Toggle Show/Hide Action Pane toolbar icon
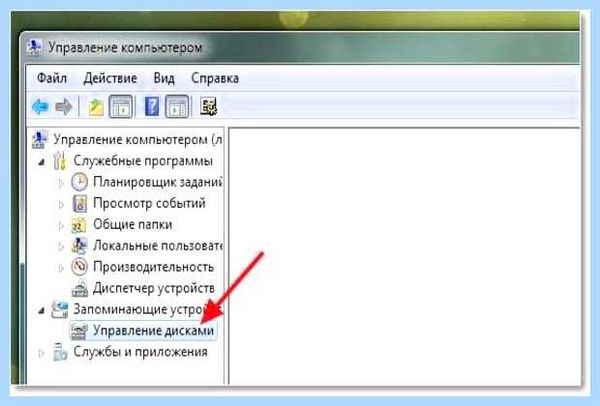Image resolution: width=600 pixels, height=406 pixels. click(x=177, y=106)
